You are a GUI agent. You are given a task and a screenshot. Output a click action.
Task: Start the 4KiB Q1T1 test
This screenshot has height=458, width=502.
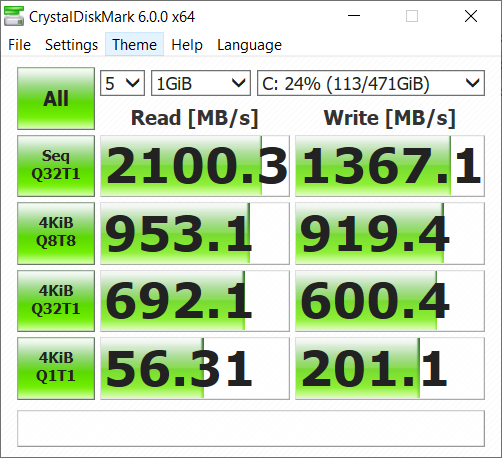pos(56,368)
